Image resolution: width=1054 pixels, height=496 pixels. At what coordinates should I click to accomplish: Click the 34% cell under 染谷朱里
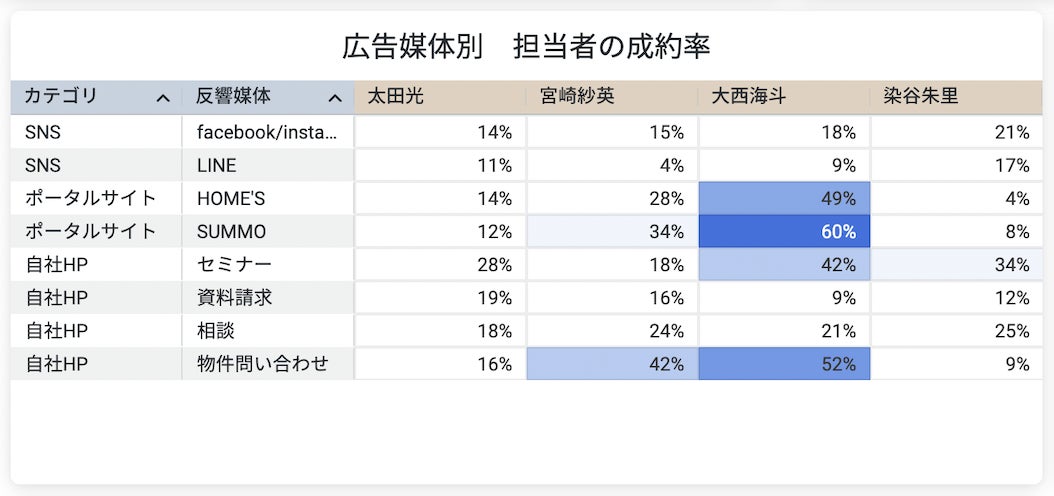(956, 265)
